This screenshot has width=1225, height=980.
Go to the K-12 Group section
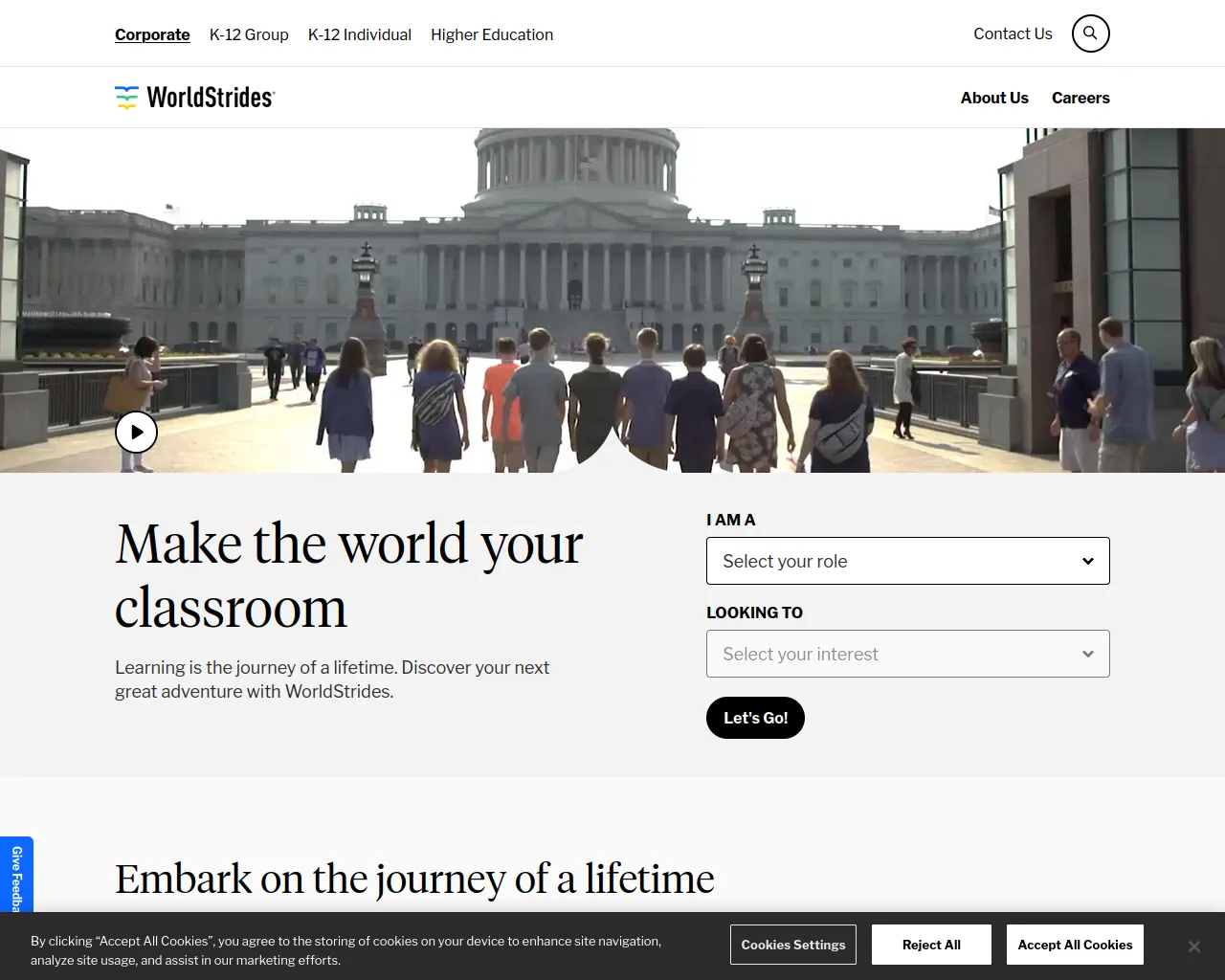249,34
